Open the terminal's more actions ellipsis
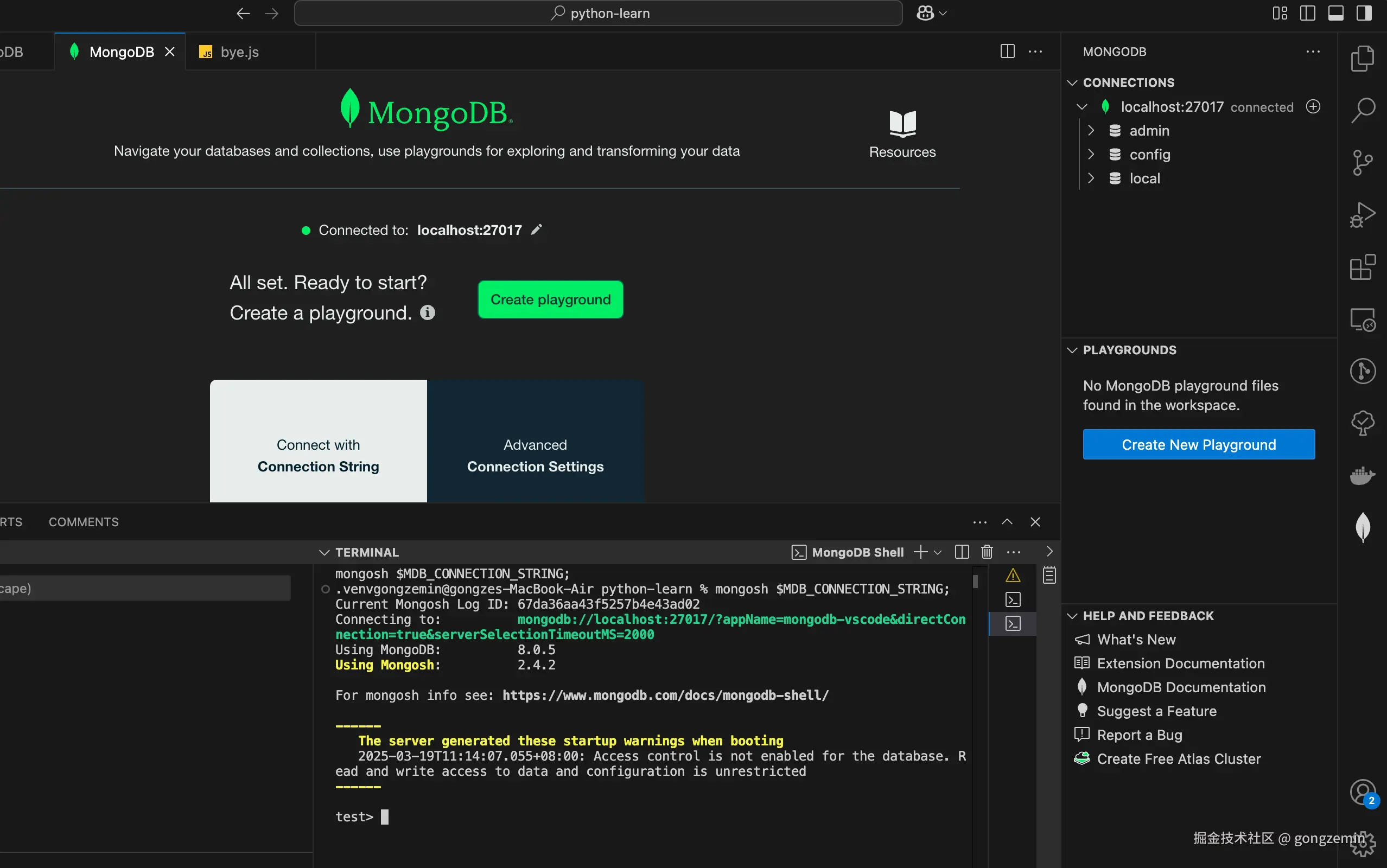Image resolution: width=1387 pixels, height=868 pixels. click(1014, 552)
